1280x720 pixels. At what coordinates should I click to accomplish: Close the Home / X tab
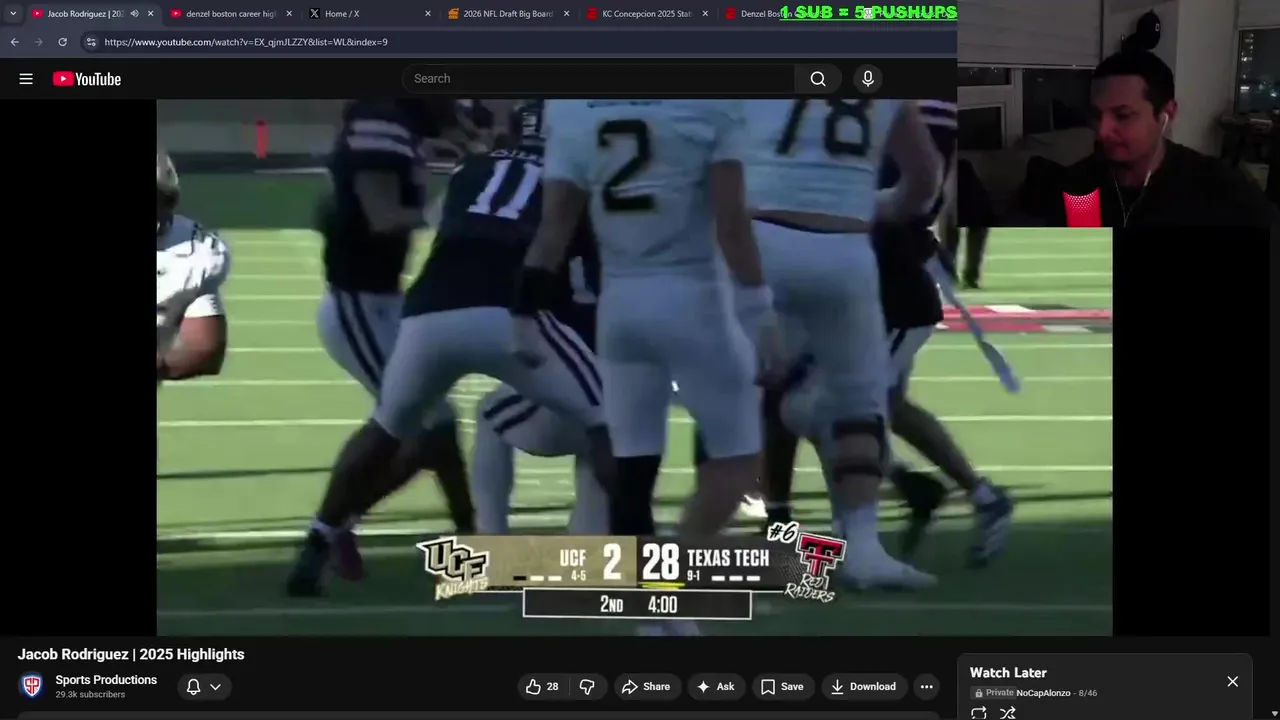click(428, 14)
